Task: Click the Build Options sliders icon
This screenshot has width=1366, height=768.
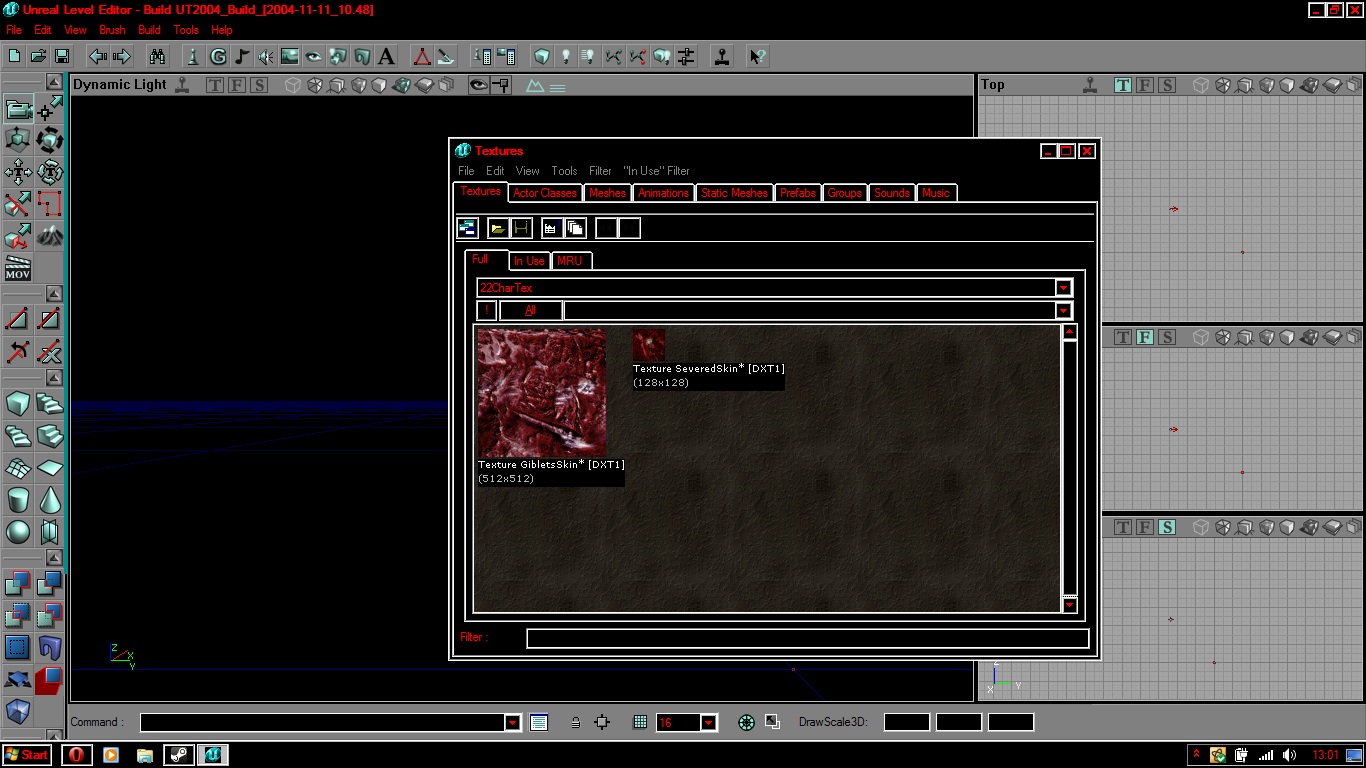Action: (x=686, y=56)
